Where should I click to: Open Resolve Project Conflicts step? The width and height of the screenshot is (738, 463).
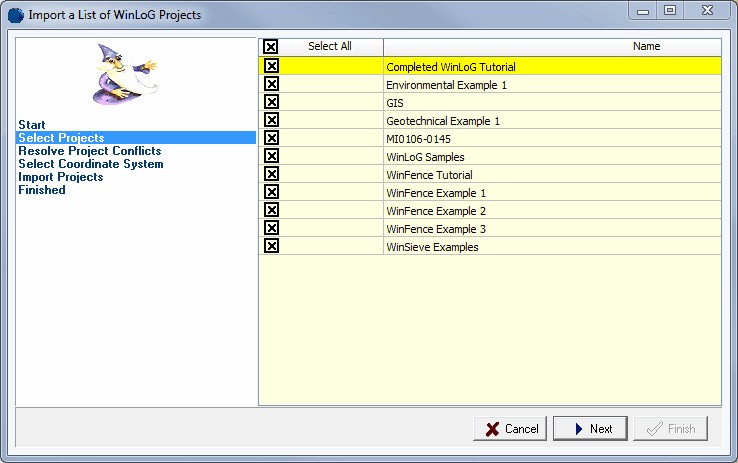[89, 151]
